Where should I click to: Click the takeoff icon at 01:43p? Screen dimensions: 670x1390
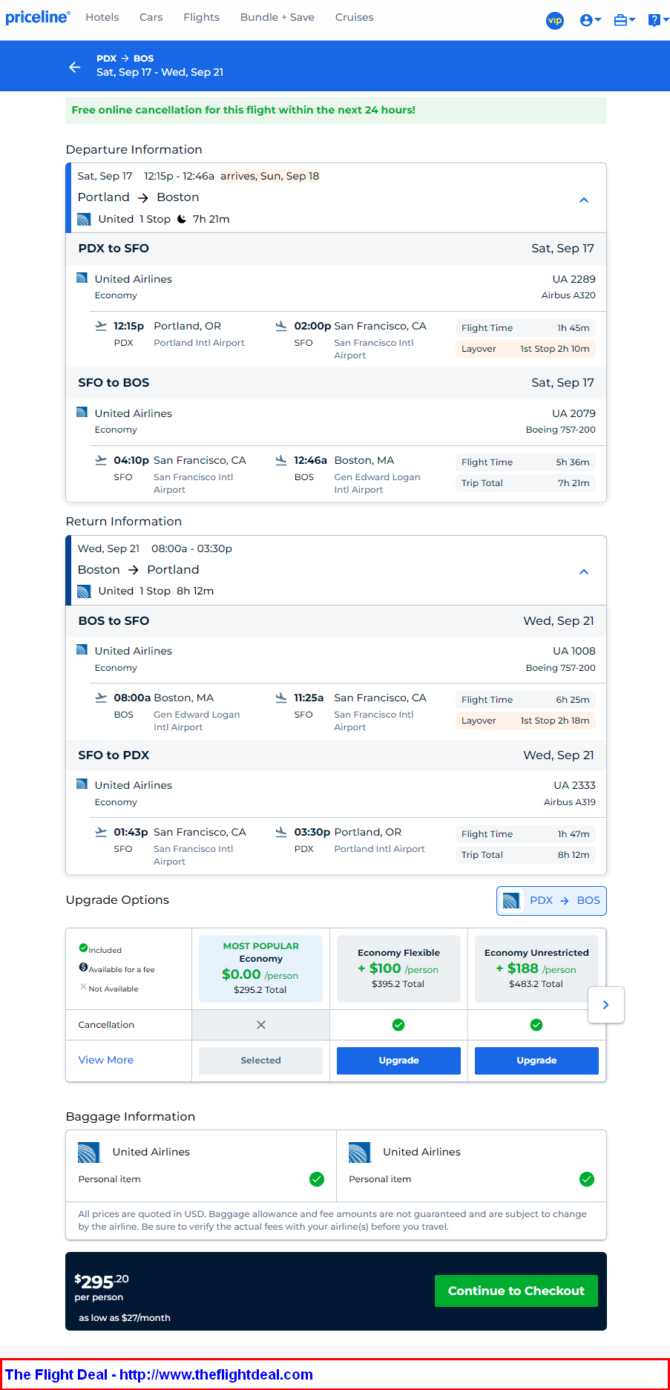point(101,832)
